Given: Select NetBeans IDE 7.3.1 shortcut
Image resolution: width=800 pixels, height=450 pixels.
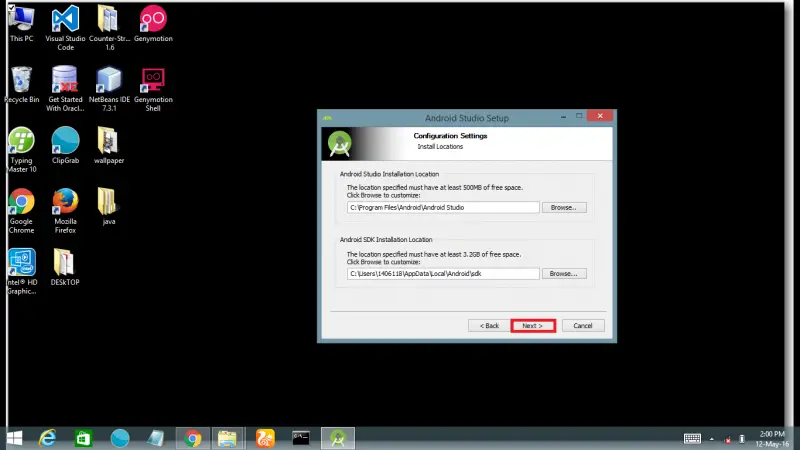Looking at the screenshot, I should tap(109, 89).
